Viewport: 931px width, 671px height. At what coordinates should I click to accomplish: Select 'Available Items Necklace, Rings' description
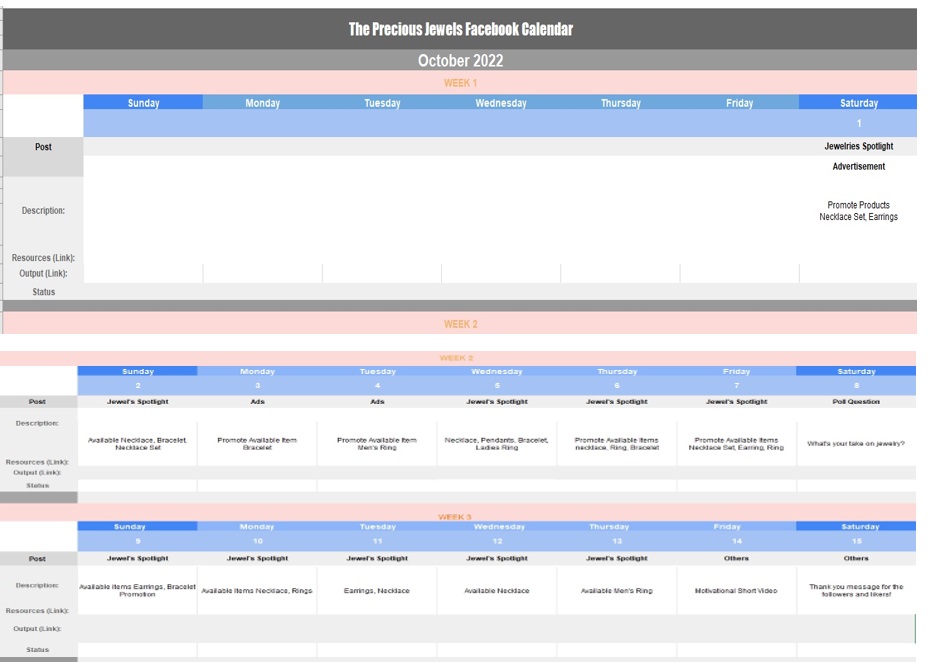[256, 591]
